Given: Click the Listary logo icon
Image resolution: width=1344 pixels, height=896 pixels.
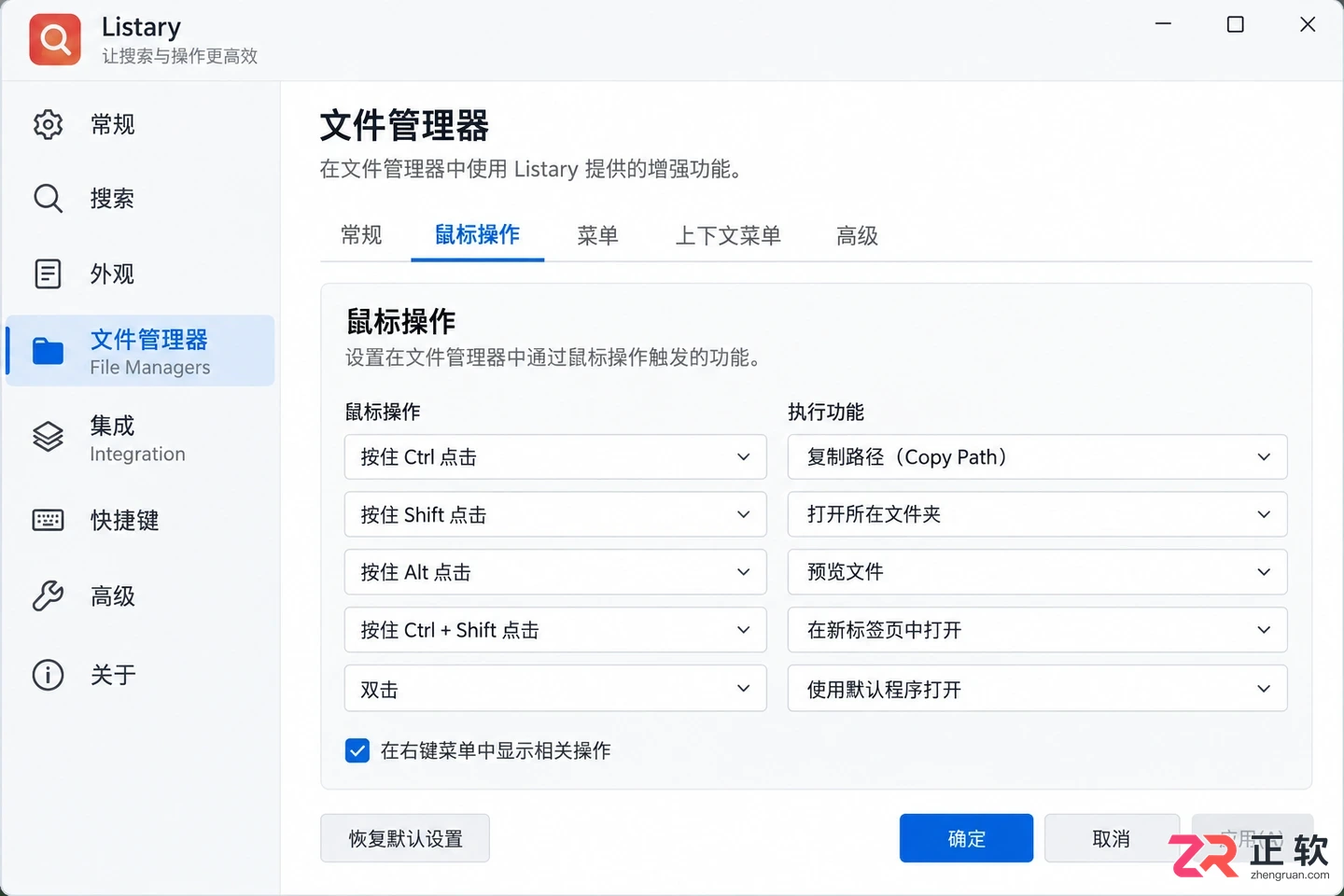Looking at the screenshot, I should coord(55,40).
